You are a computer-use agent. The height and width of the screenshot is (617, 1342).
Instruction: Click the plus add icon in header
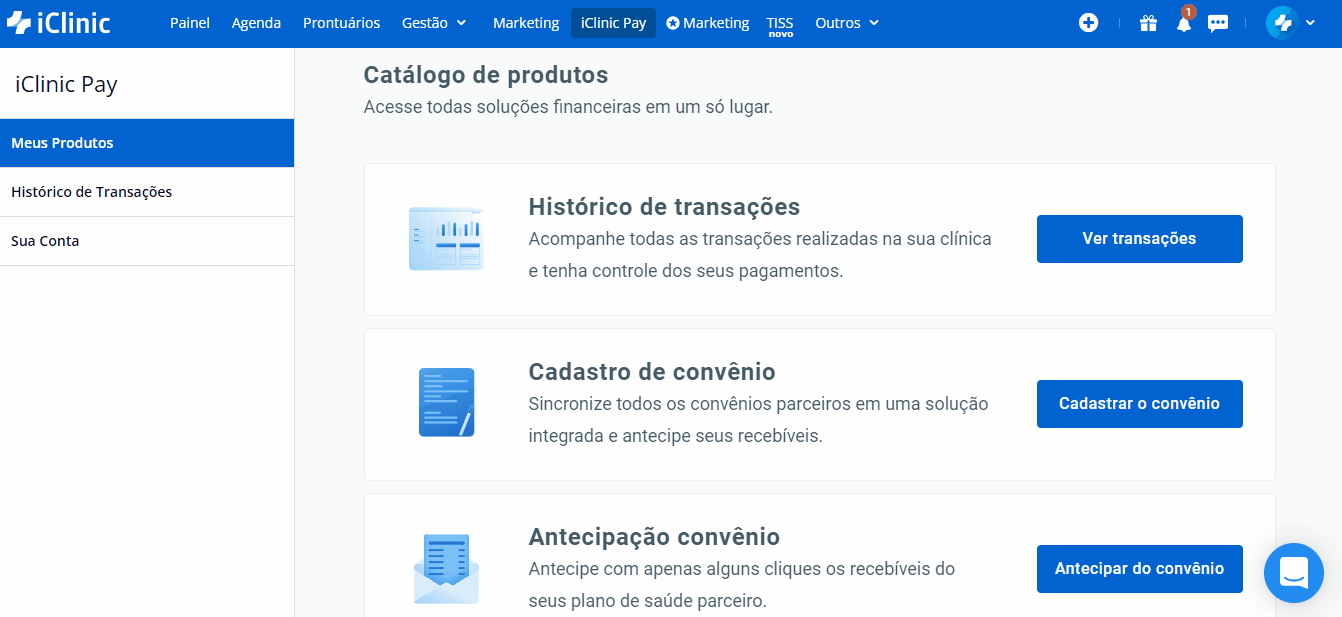click(1089, 23)
